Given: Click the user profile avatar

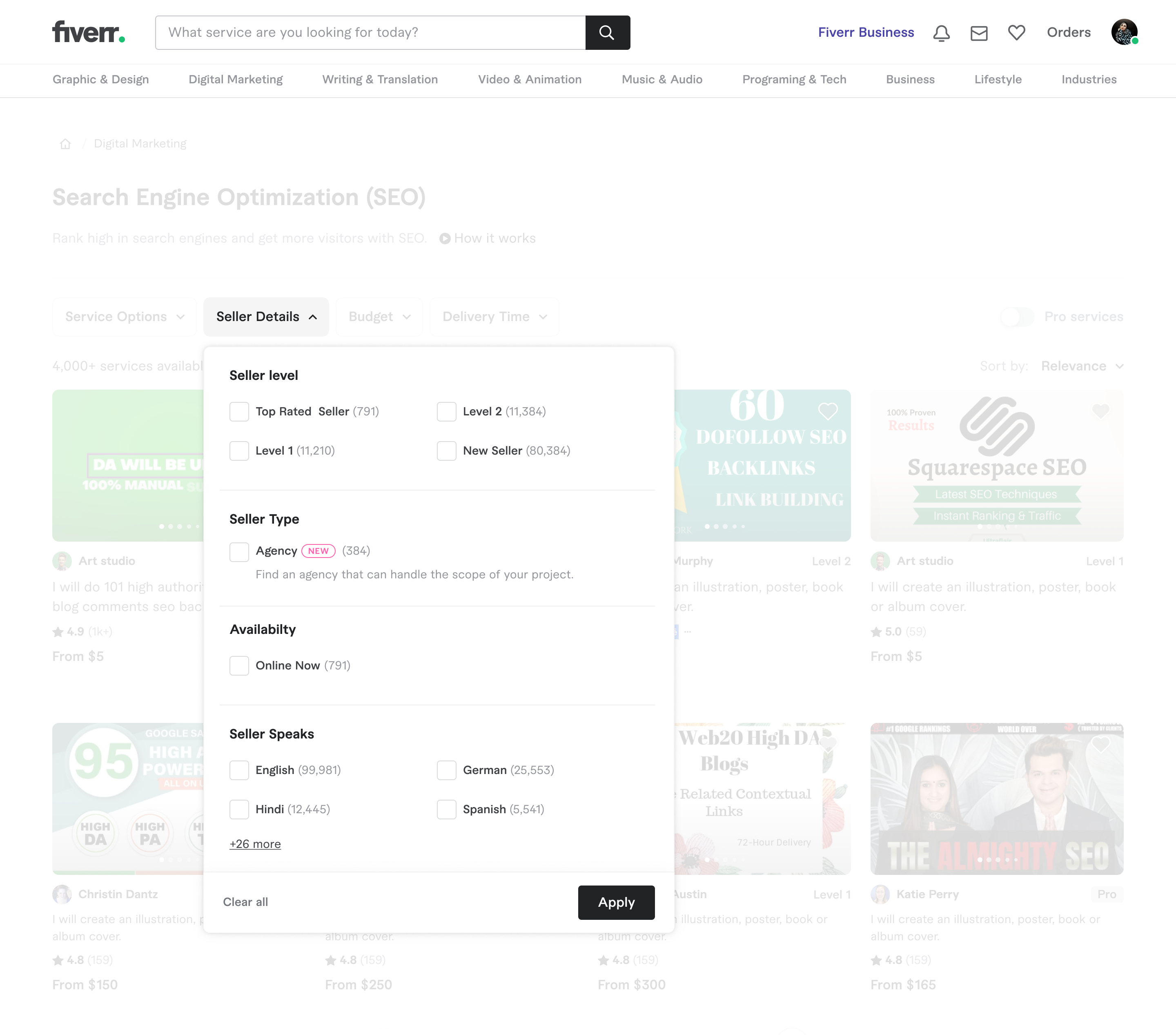Looking at the screenshot, I should [x=1124, y=32].
